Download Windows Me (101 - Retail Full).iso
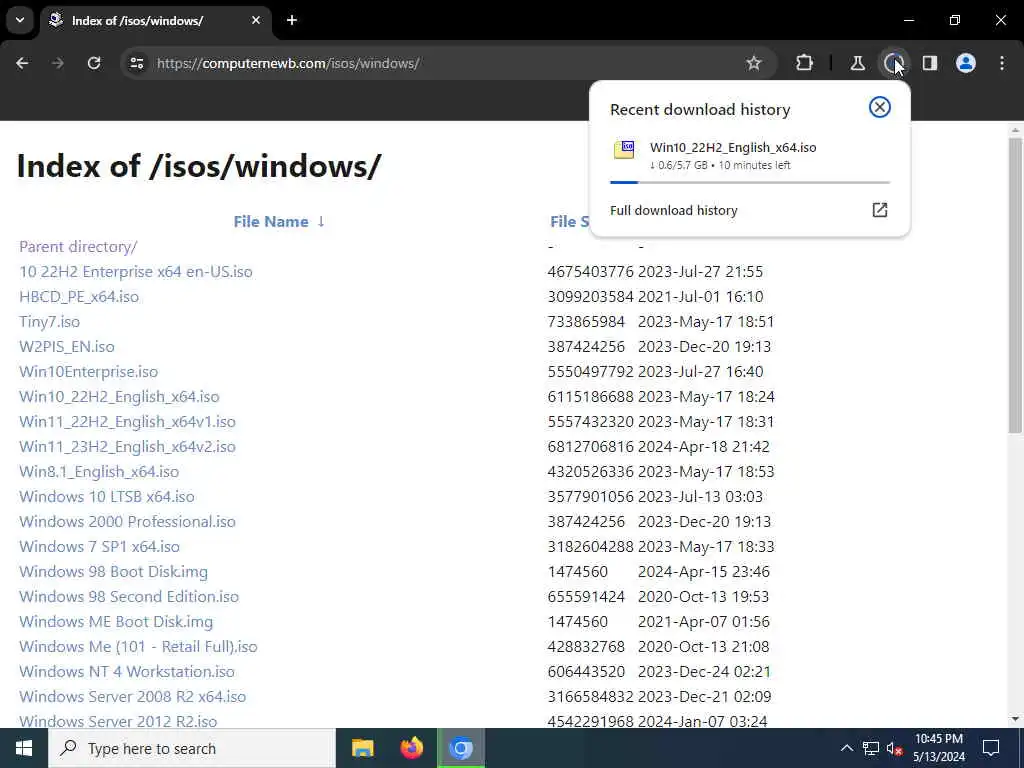 pos(138,647)
